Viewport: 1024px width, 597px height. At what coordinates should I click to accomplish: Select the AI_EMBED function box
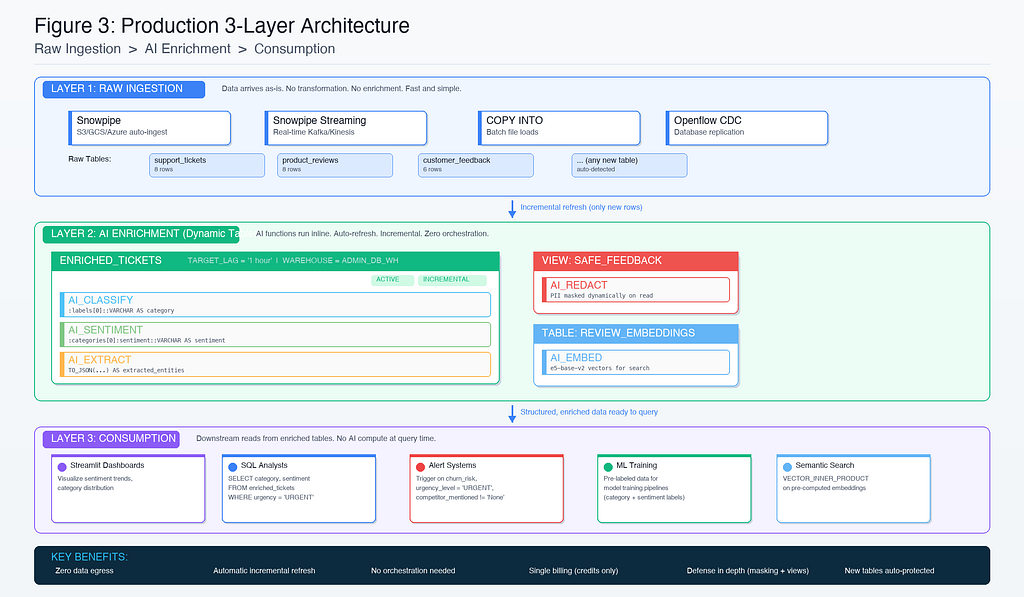click(x=635, y=362)
